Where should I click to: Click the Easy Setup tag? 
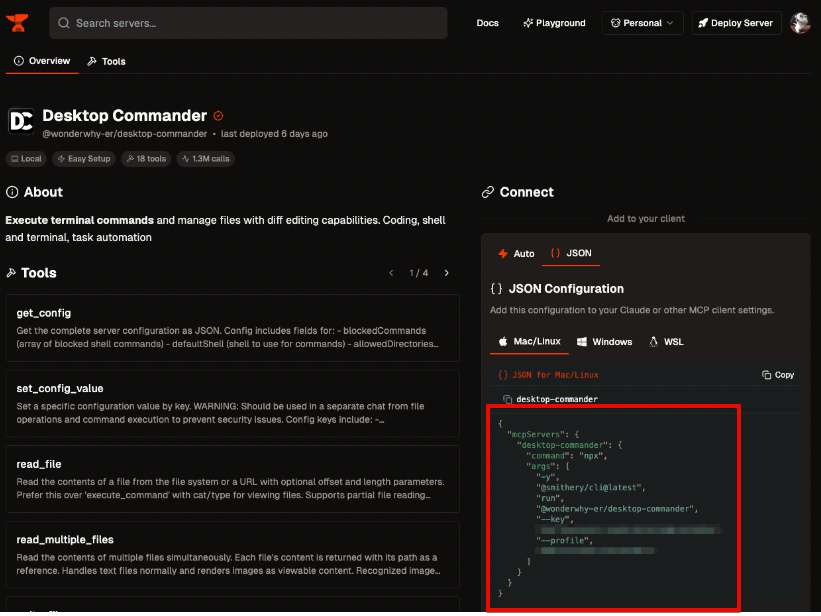[x=84, y=159]
